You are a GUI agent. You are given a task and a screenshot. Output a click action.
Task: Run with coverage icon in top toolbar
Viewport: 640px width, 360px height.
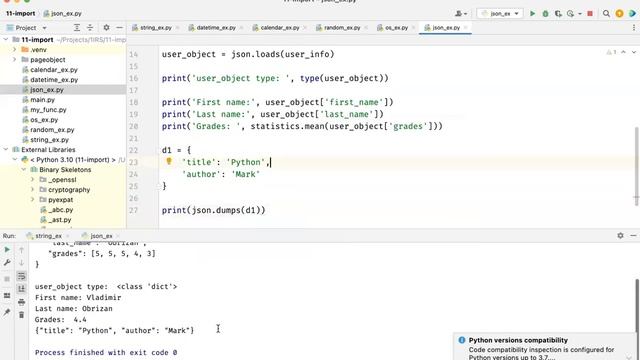(x=558, y=13)
